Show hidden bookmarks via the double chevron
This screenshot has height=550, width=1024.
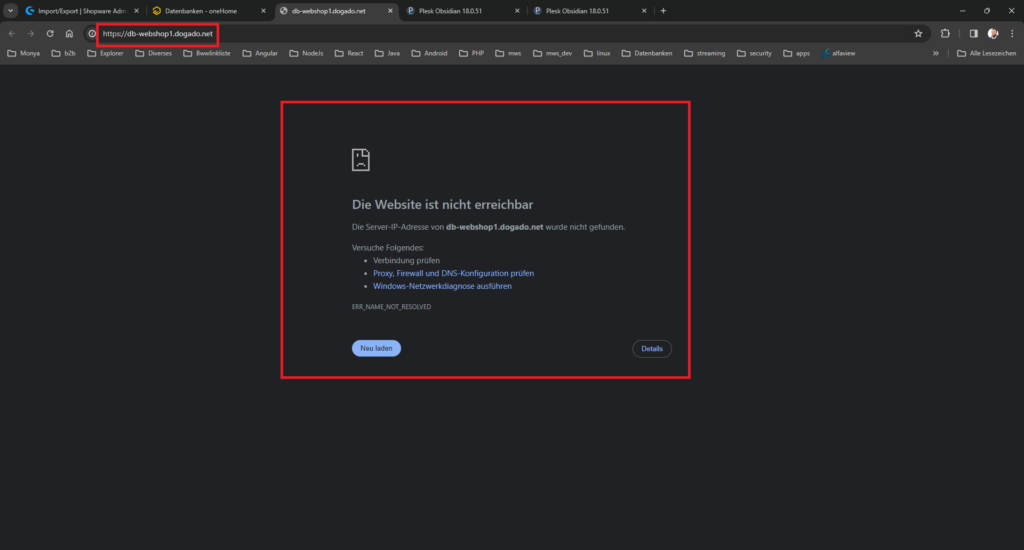pos(936,53)
